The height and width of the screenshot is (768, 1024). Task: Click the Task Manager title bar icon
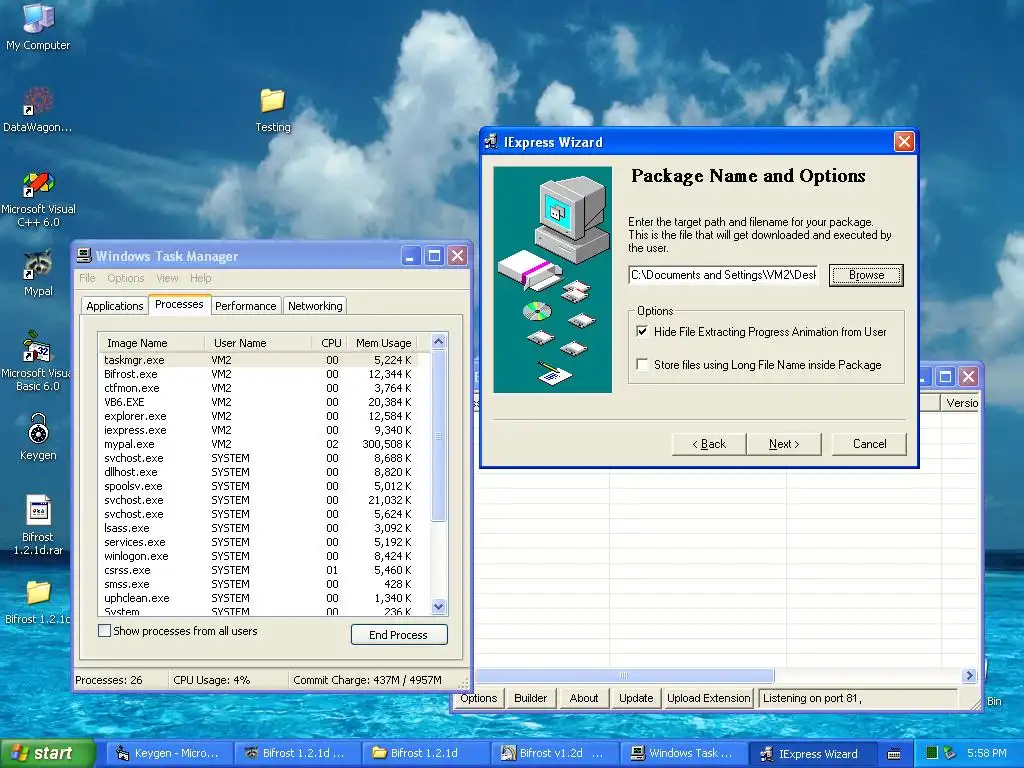coord(84,255)
